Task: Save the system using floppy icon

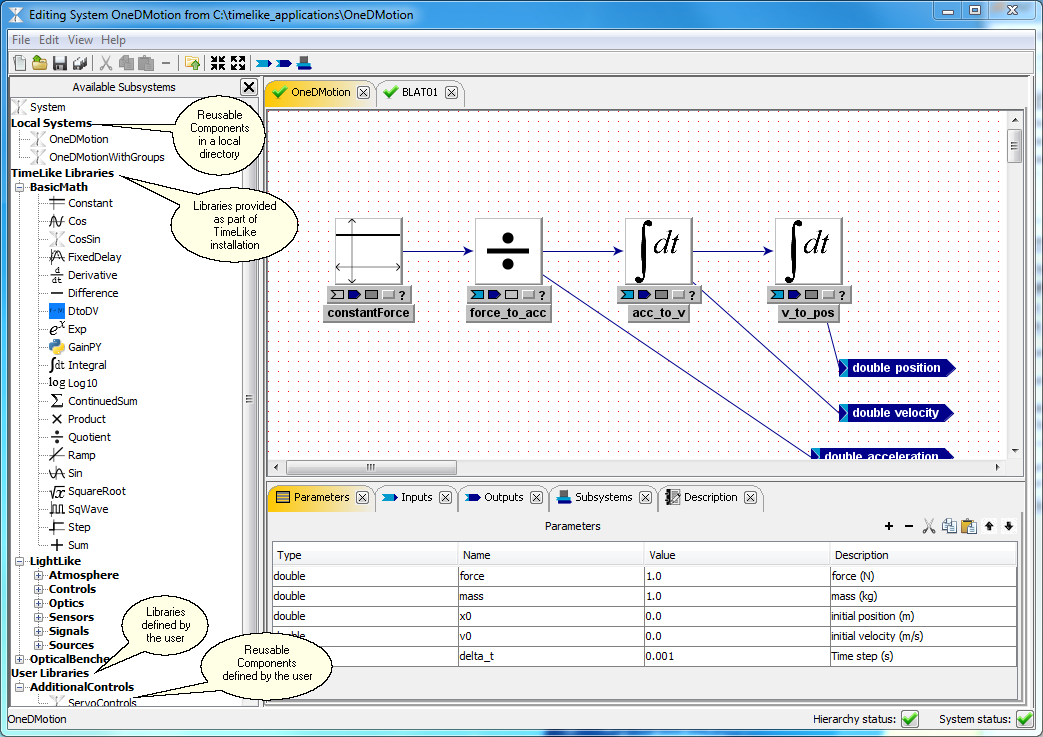Action: tap(60, 63)
